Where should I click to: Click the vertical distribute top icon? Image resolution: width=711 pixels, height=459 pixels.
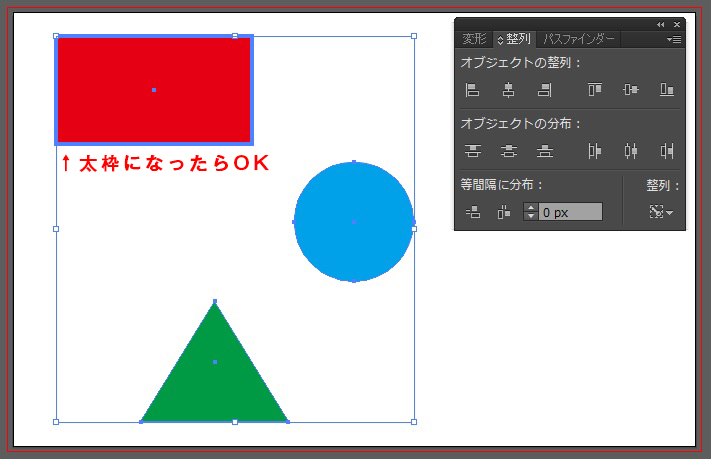[473, 151]
